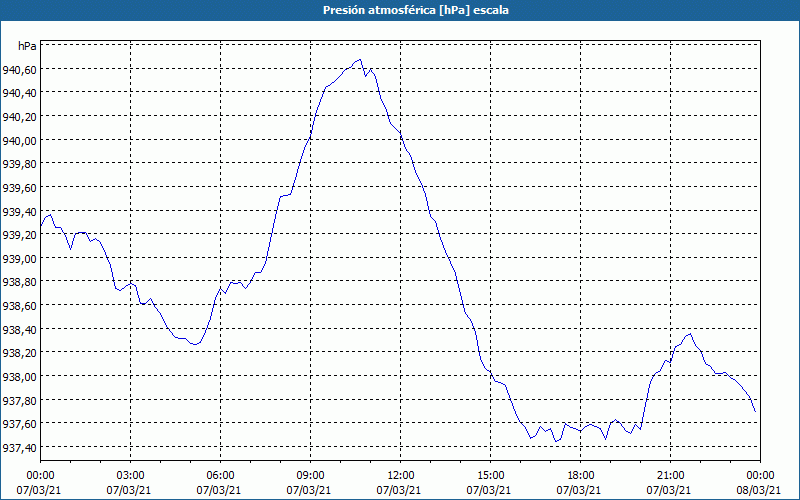Select the 937,80 y-axis value
This screenshot has height=500, width=800.
[x=19, y=401]
